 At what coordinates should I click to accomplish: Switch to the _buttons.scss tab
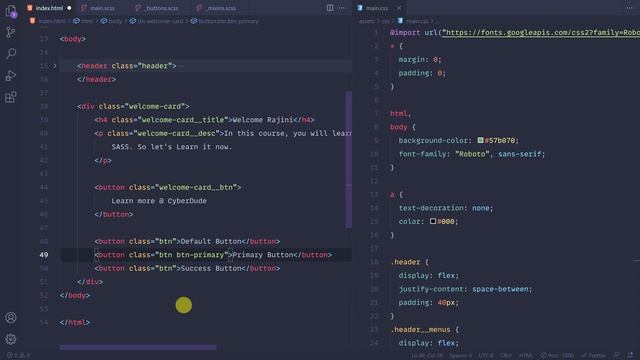click(161, 8)
